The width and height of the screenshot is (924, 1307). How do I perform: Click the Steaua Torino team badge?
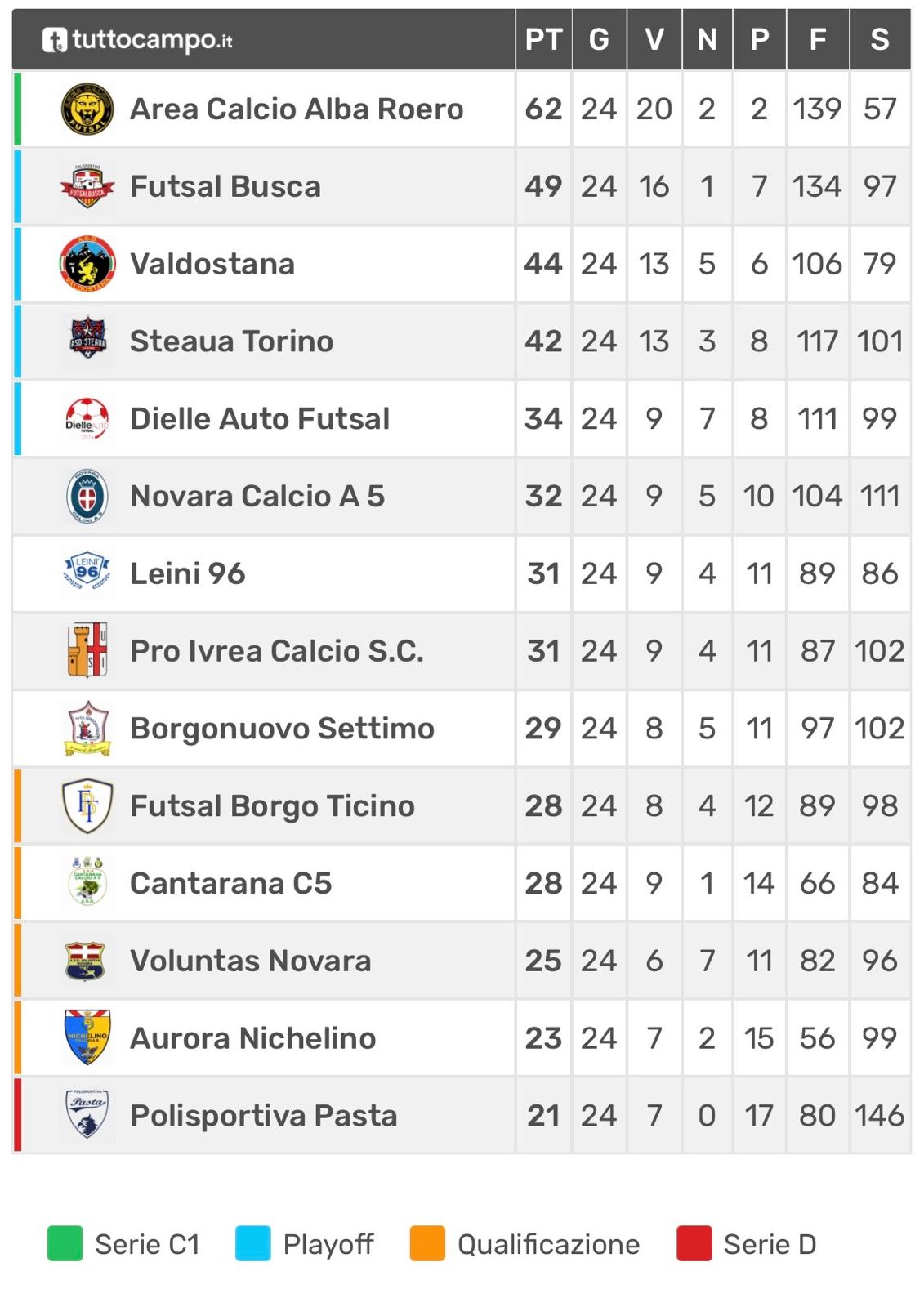(x=87, y=341)
